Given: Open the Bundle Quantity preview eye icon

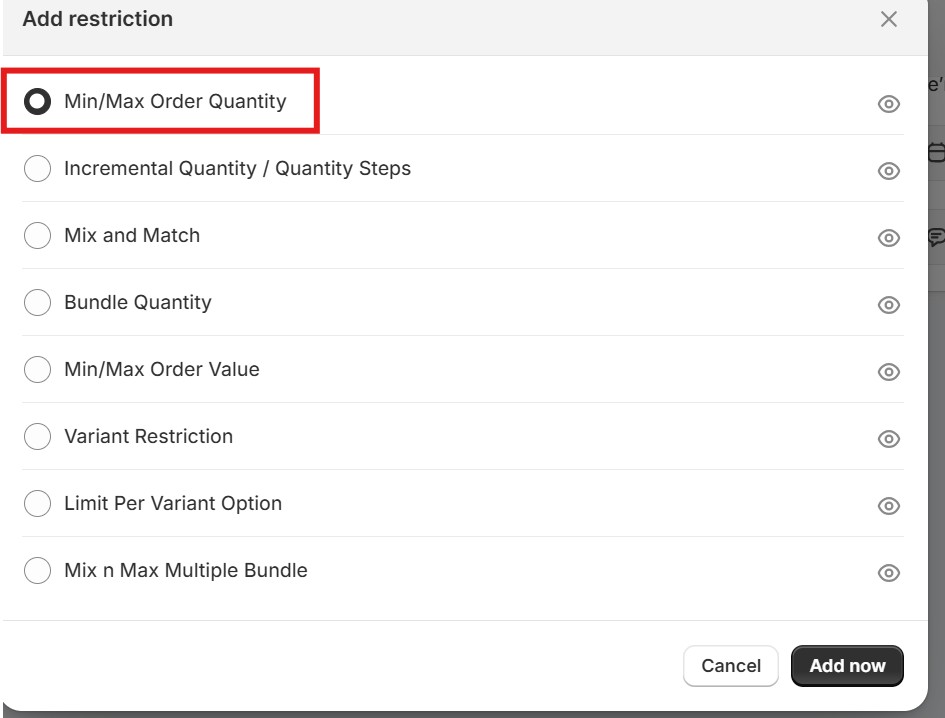Looking at the screenshot, I should (888, 304).
